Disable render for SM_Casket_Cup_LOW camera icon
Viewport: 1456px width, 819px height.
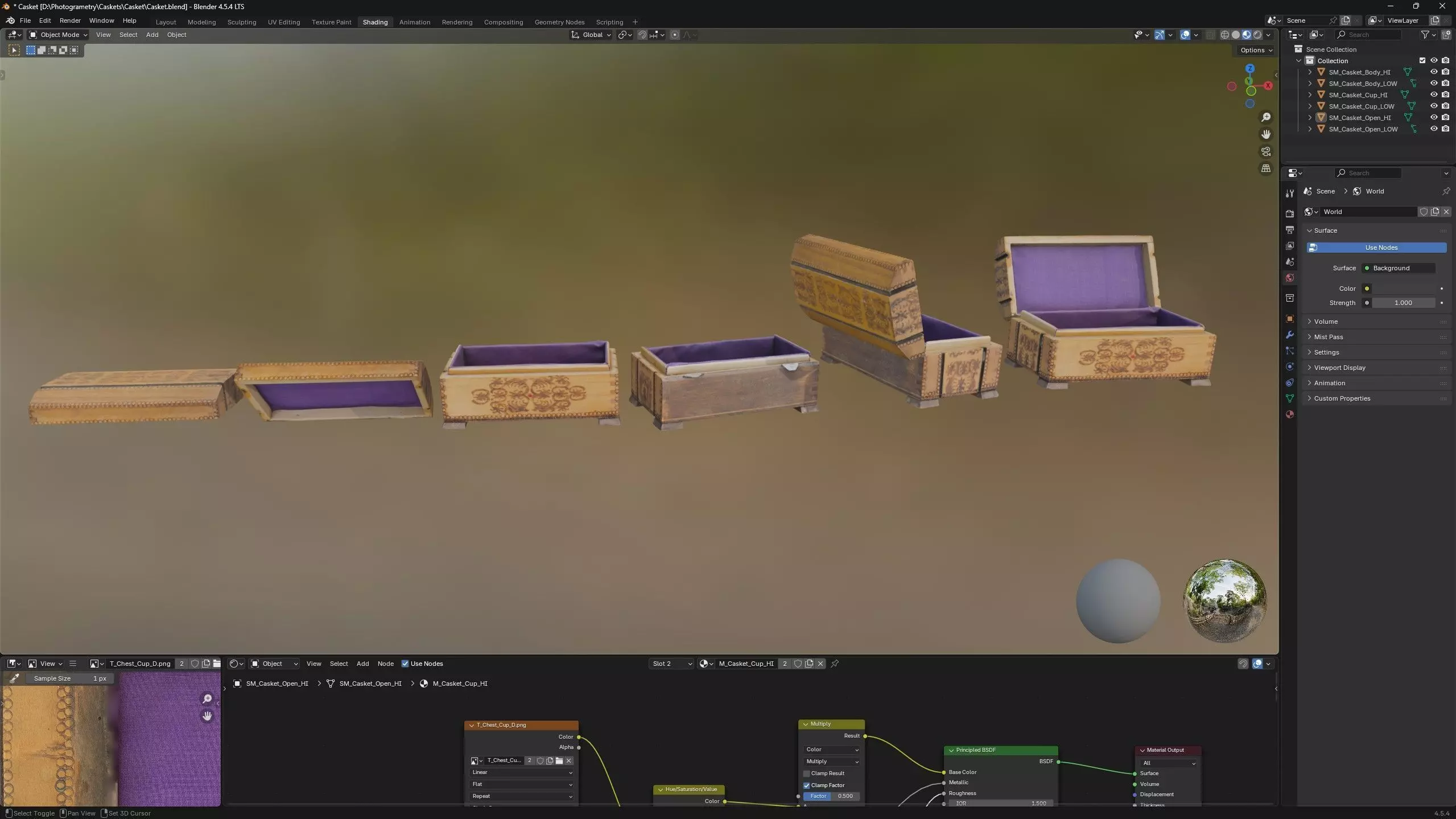(x=1445, y=106)
